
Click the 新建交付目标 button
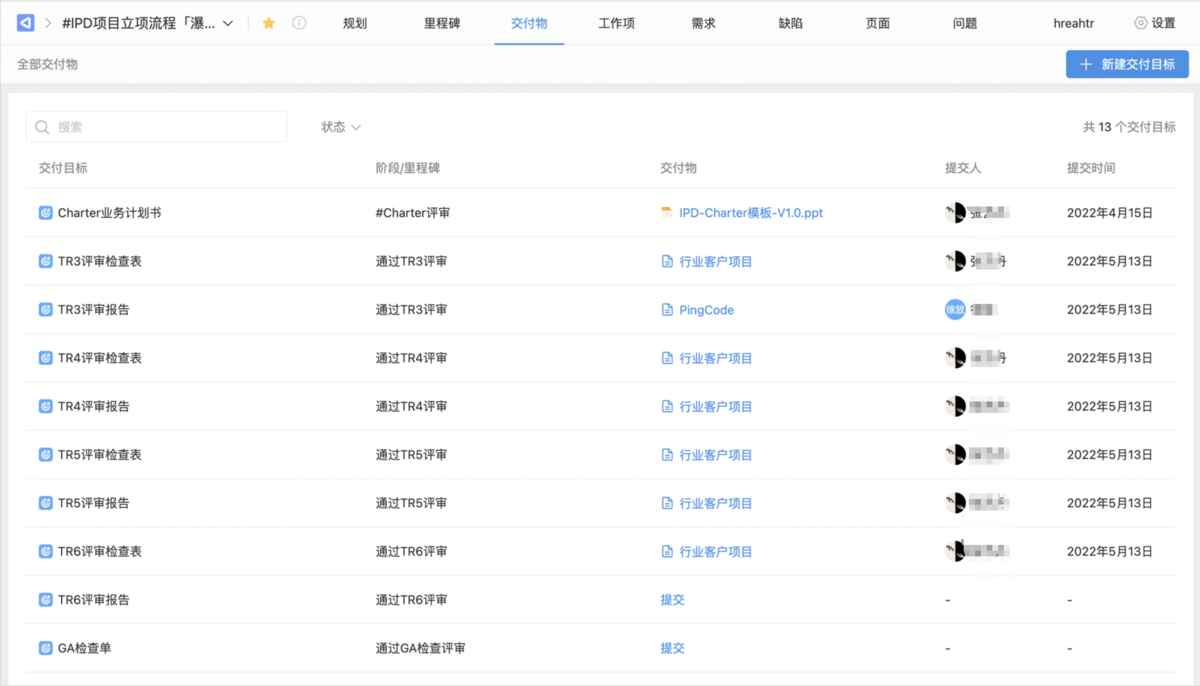1127,64
